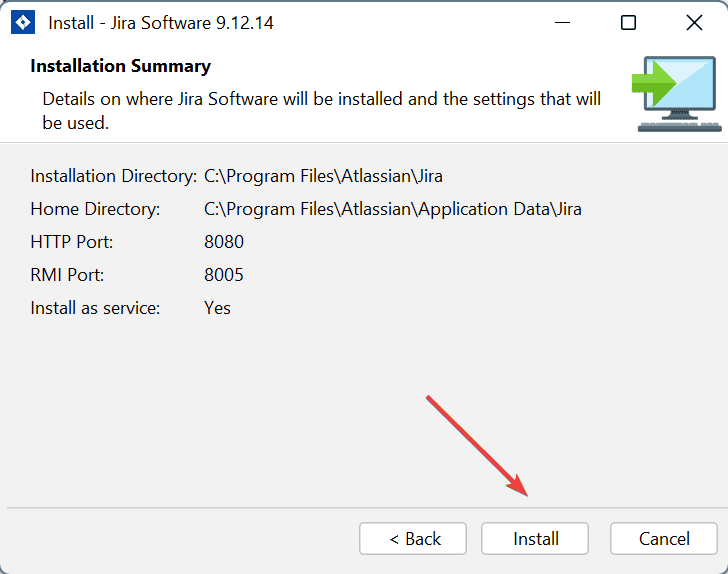Close the installer window
728x574 pixels.
[694, 23]
